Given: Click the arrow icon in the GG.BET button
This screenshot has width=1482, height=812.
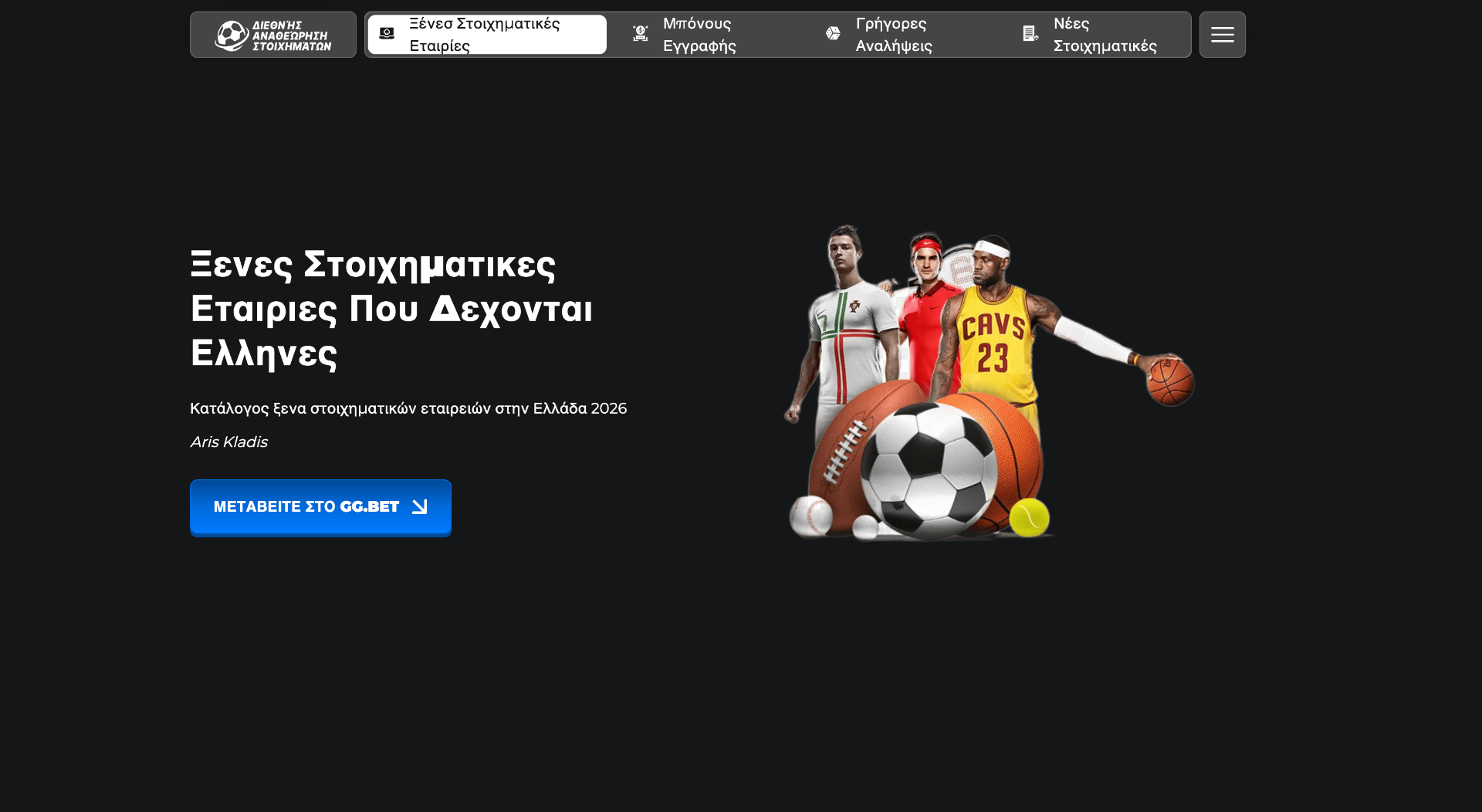Looking at the screenshot, I should [x=419, y=507].
